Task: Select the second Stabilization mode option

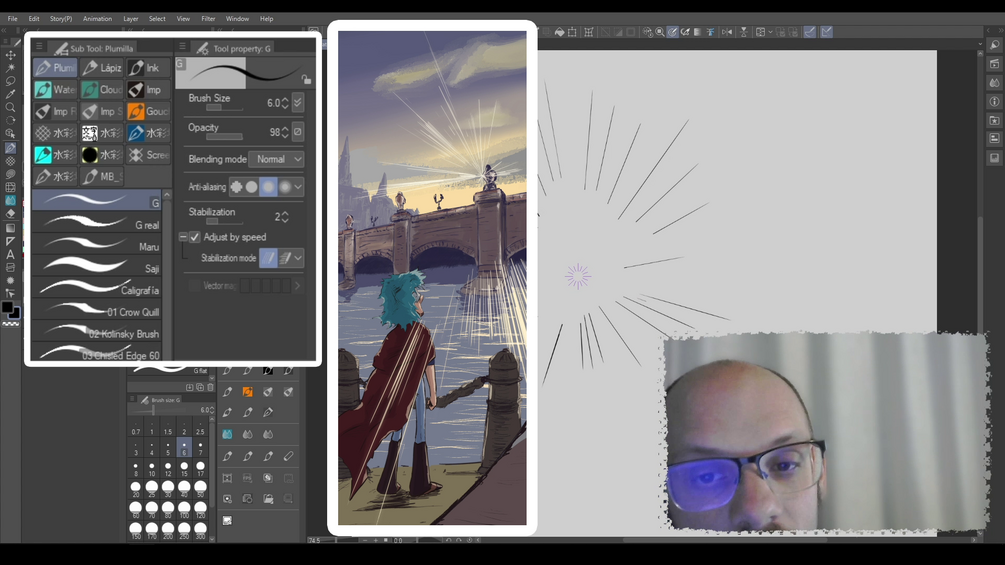Action: click(285, 258)
